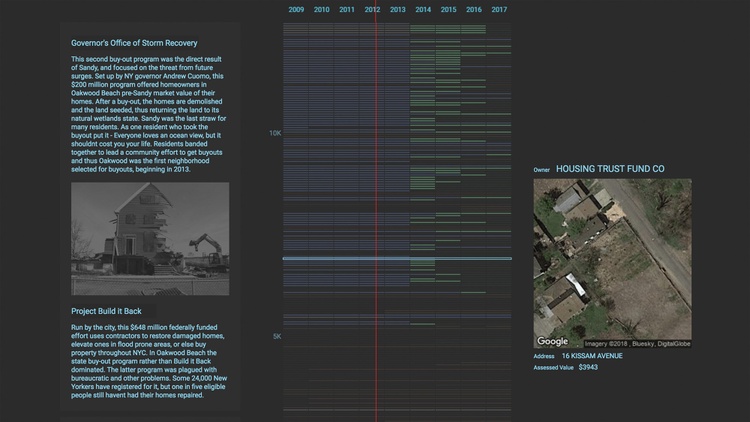Select the 2014 year label
The width and height of the screenshot is (750, 422).
click(x=423, y=10)
